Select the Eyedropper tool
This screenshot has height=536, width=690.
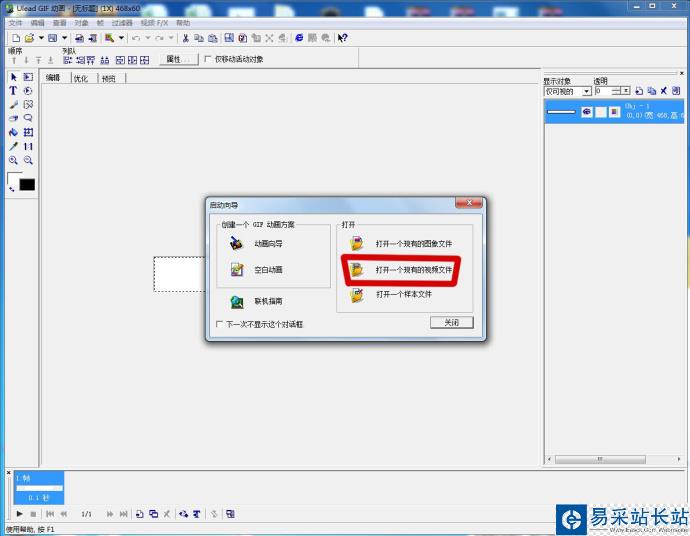pyautogui.click(x=14, y=146)
